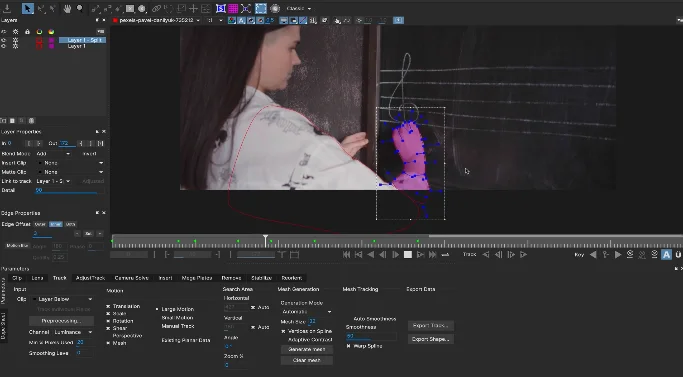Click the Preprocessing... button
Viewport: 683px width, 377px height.
(x=61, y=321)
